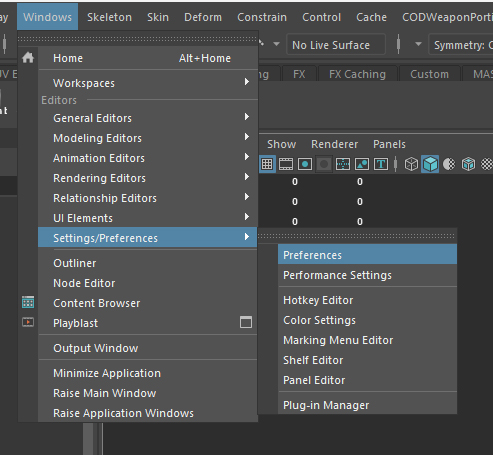Open Preferences from the submenu
This screenshot has height=455, width=493.
click(x=367, y=255)
